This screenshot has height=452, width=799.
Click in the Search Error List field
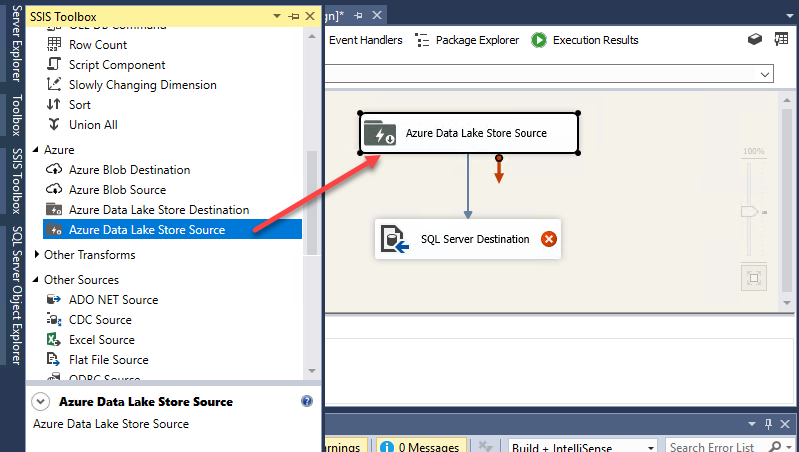717,447
